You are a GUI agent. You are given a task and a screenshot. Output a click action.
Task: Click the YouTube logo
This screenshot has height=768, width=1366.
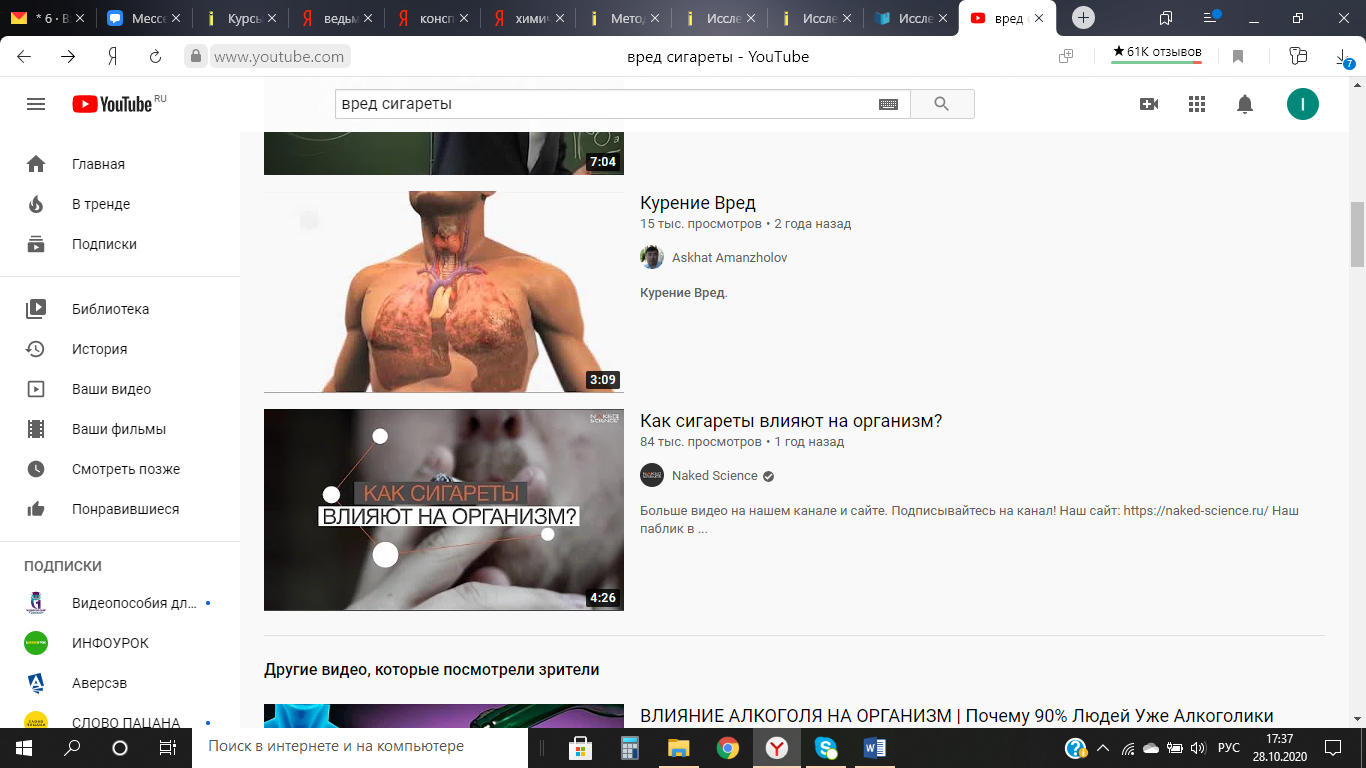click(x=112, y=104)
